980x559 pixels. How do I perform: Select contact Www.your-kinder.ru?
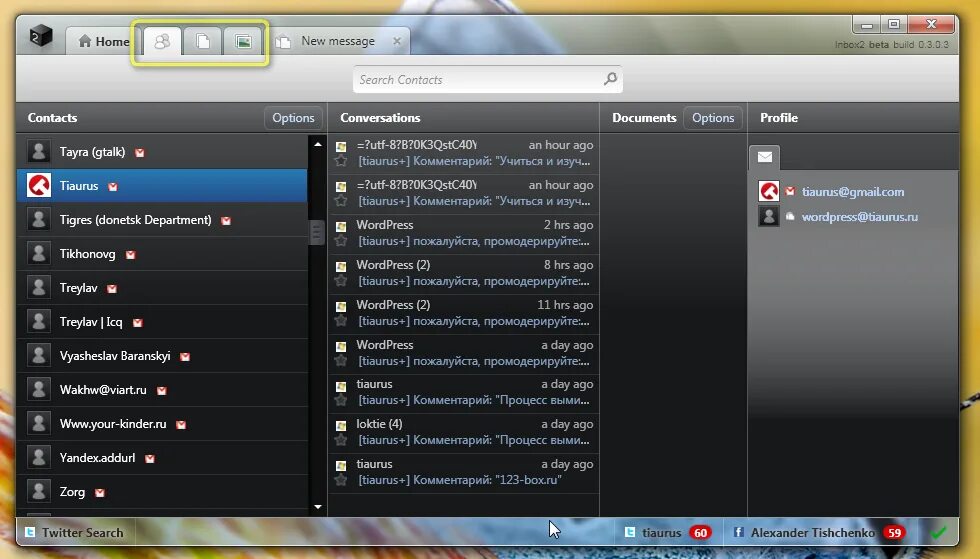162,424
